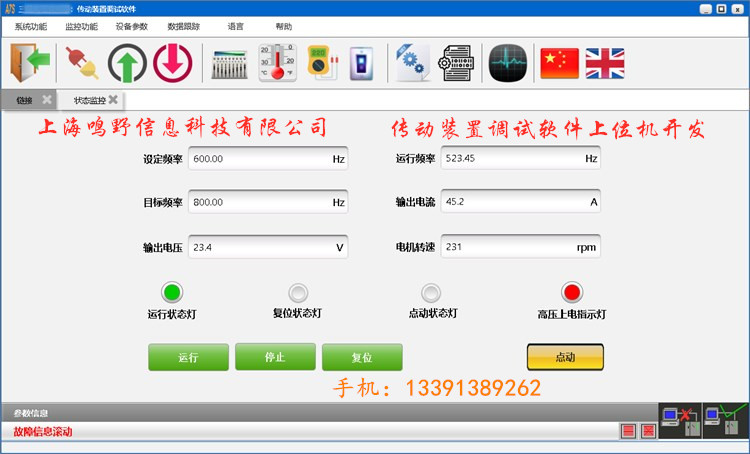Click the multimeter icon in toolbar
Viewport: 750px width, 454px height.
321,63
